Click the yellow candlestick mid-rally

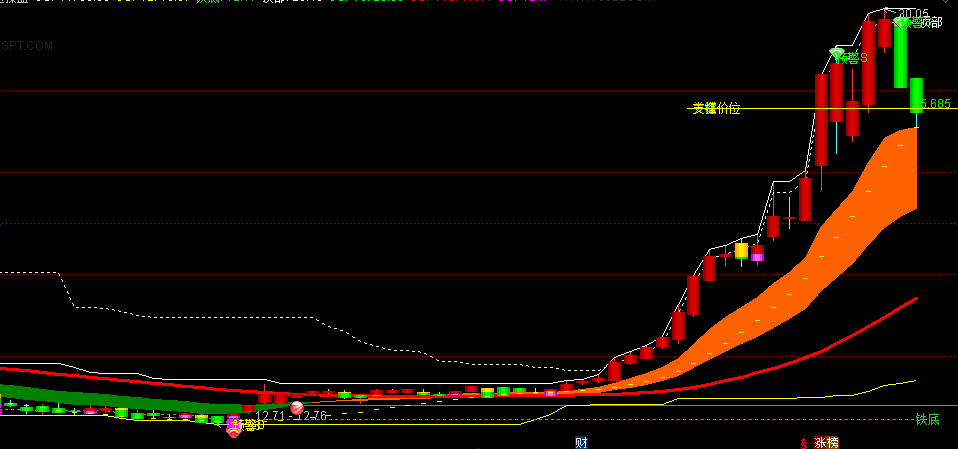pos(741,250)
